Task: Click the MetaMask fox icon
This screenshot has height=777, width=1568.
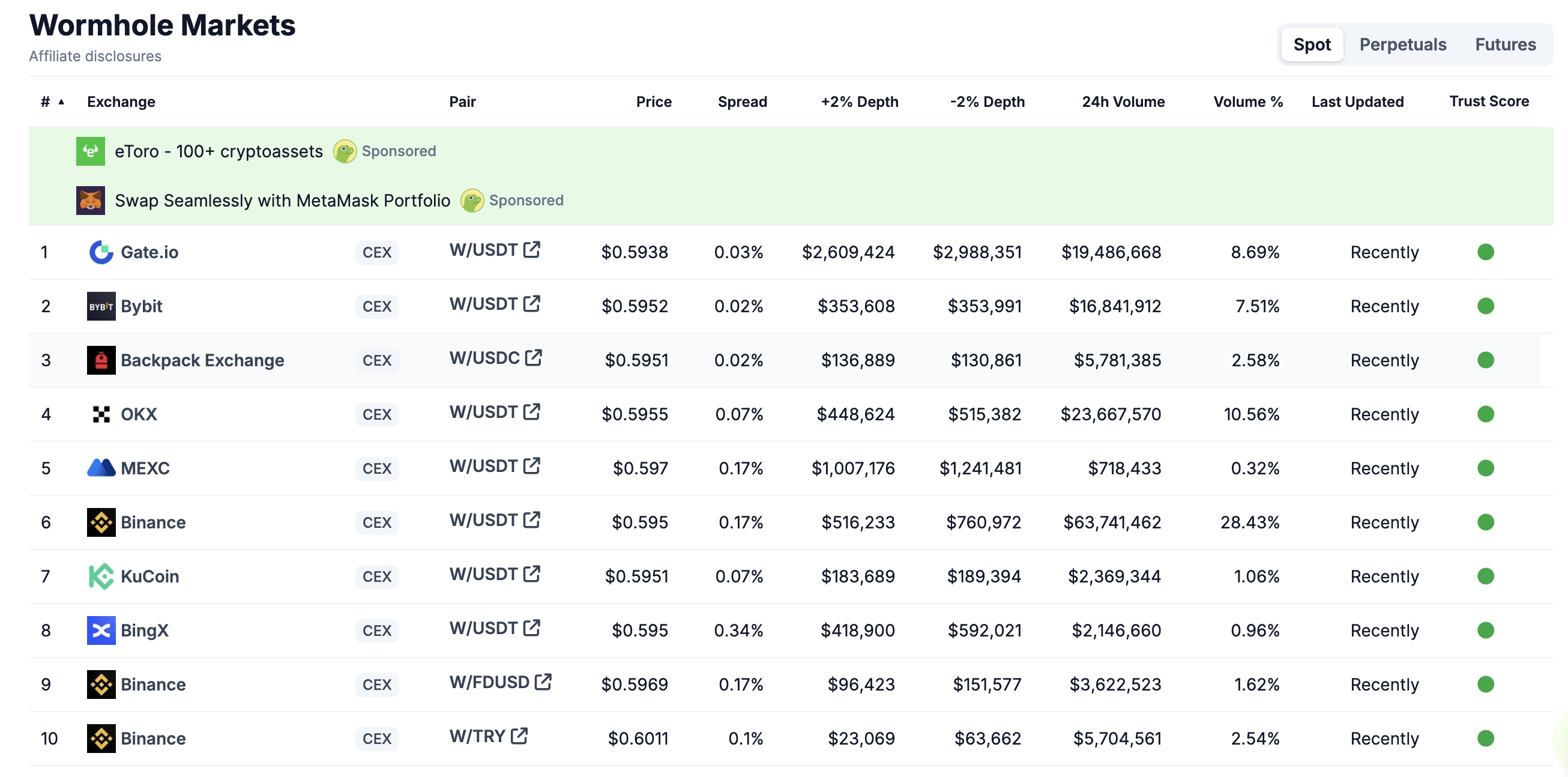Action: (91, 201)
